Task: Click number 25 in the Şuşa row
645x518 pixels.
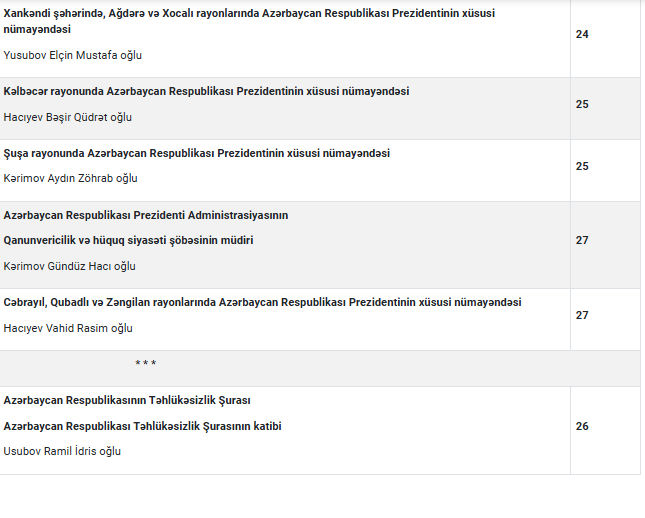Action: click(582, 166)
